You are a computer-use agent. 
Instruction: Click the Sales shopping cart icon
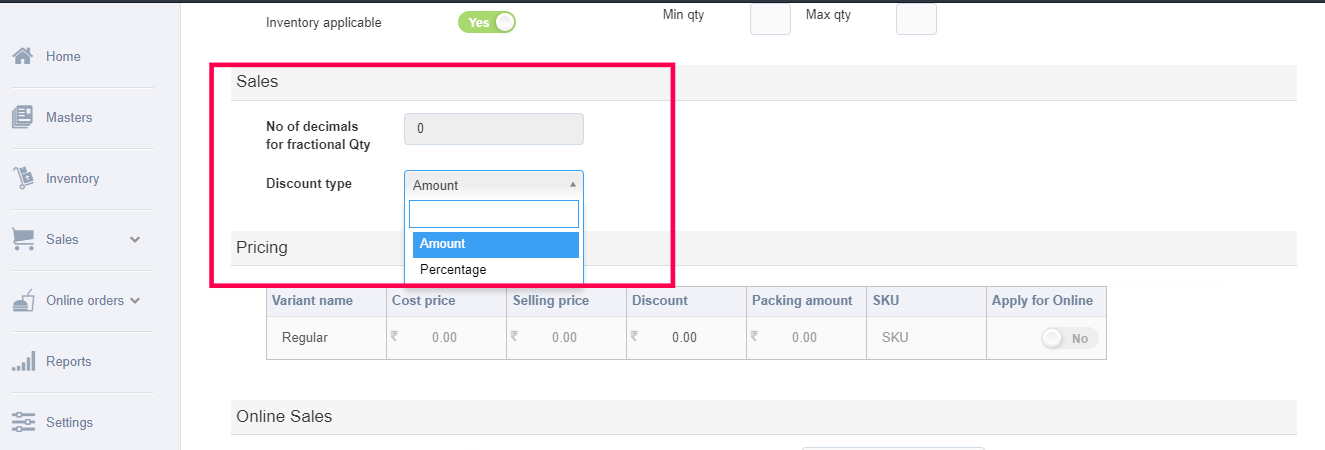click(23, 239)
